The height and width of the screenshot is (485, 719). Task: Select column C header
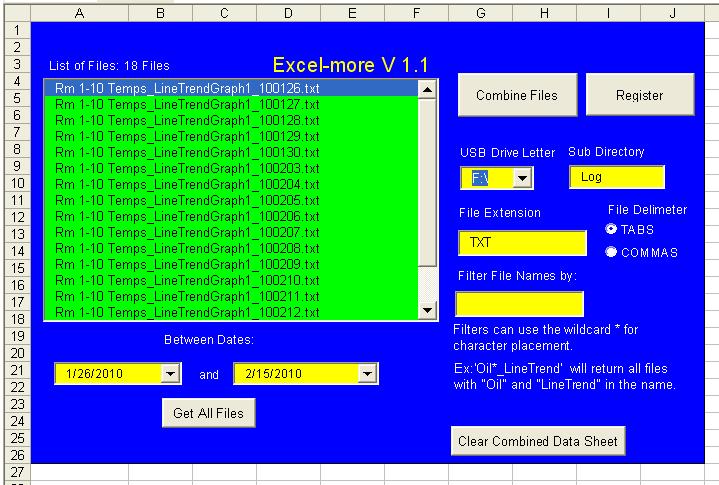(x=224, y=13)
